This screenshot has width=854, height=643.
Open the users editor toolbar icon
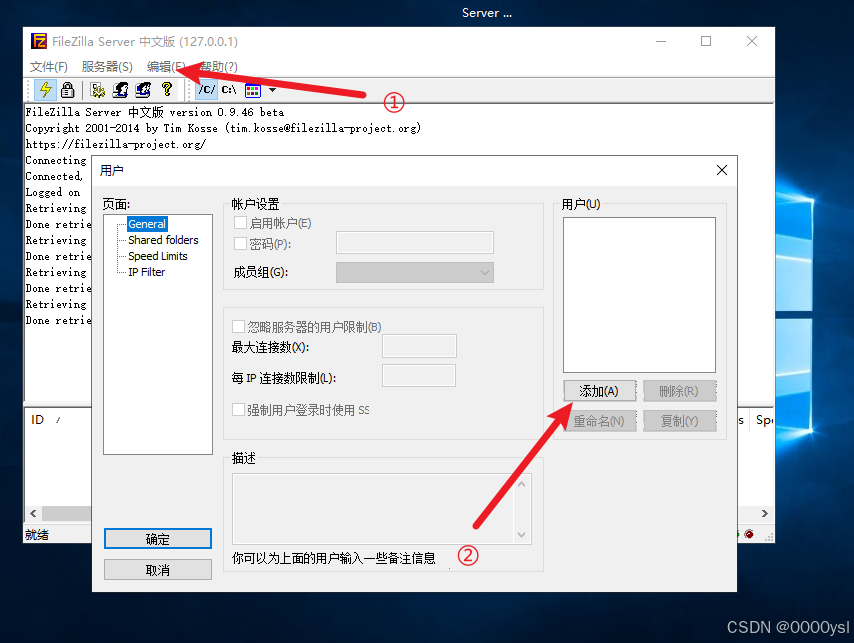pos(120,90)
